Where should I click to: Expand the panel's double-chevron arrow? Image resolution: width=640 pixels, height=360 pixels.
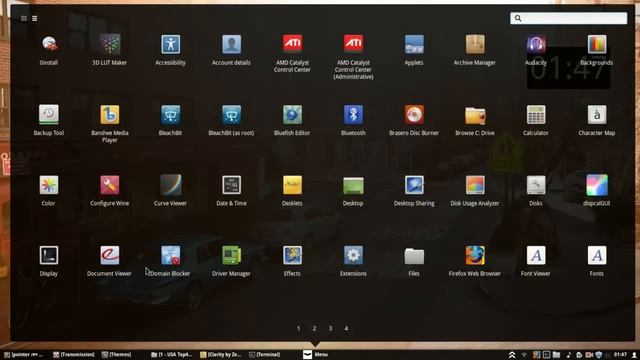(512, 355)
